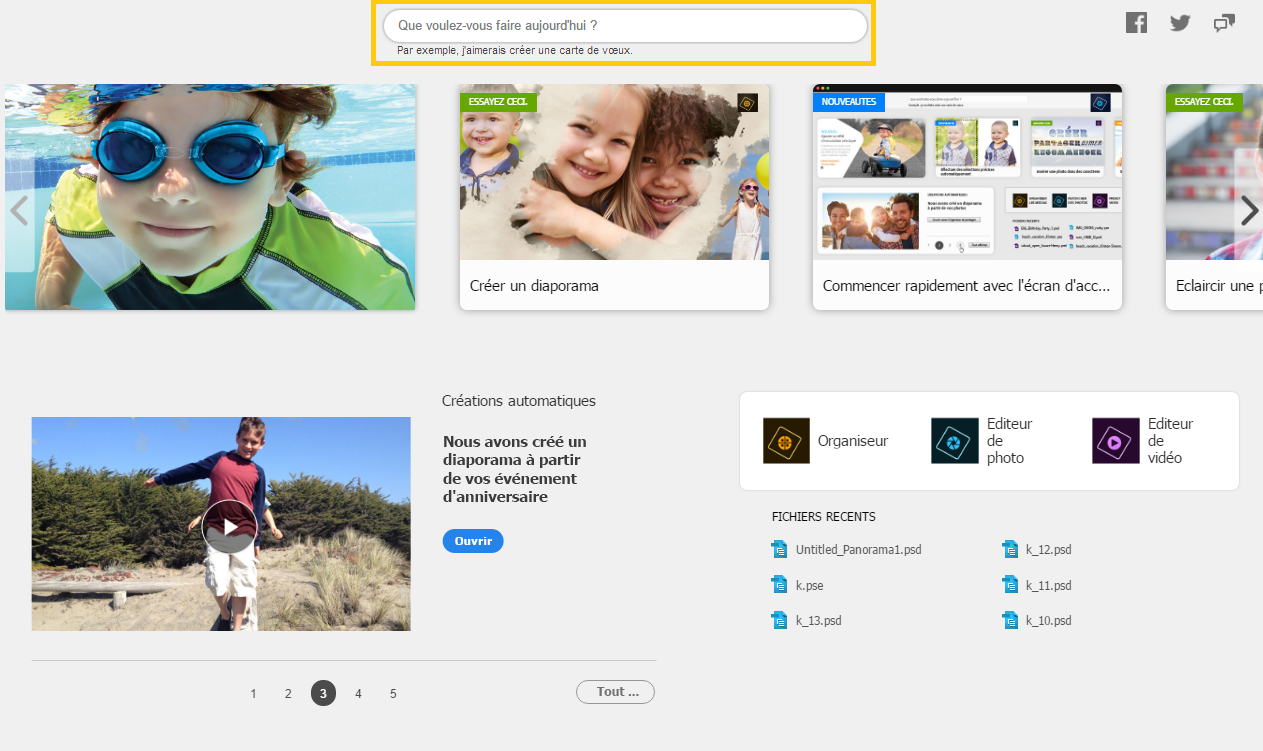Open recent file k_10.psd
Viewport: 1263px width, 751px height.
(x=1049, y=621)
